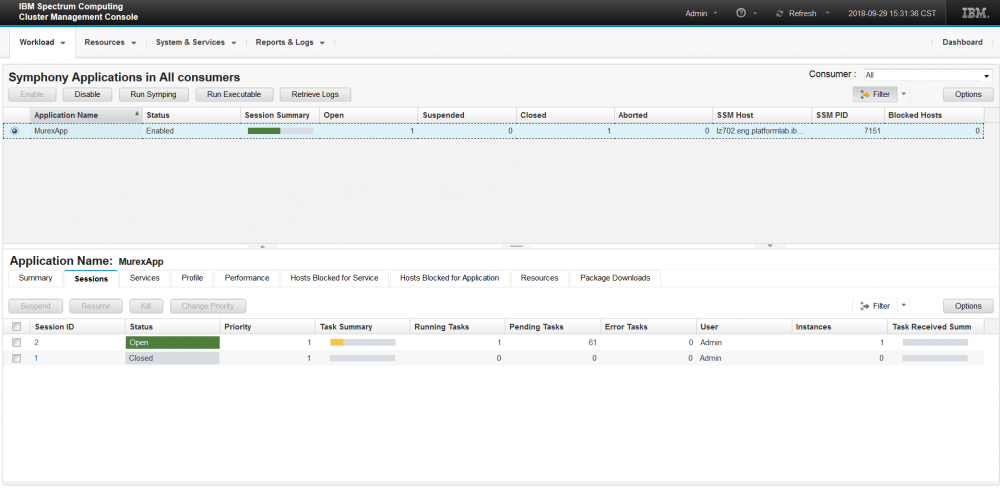Open the Workload menu dropdown
This screenshot has height=488, width=1000.
[x=42, y=43]
